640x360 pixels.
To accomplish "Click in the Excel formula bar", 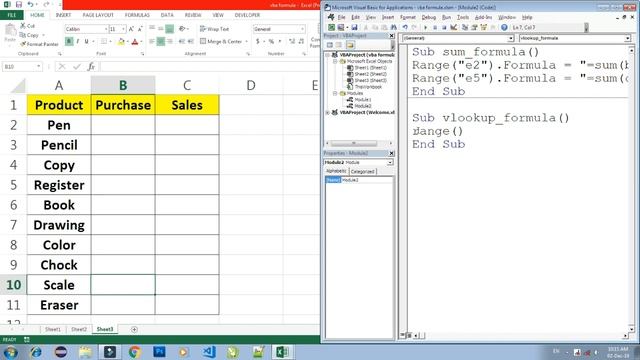I will [209, 67].
